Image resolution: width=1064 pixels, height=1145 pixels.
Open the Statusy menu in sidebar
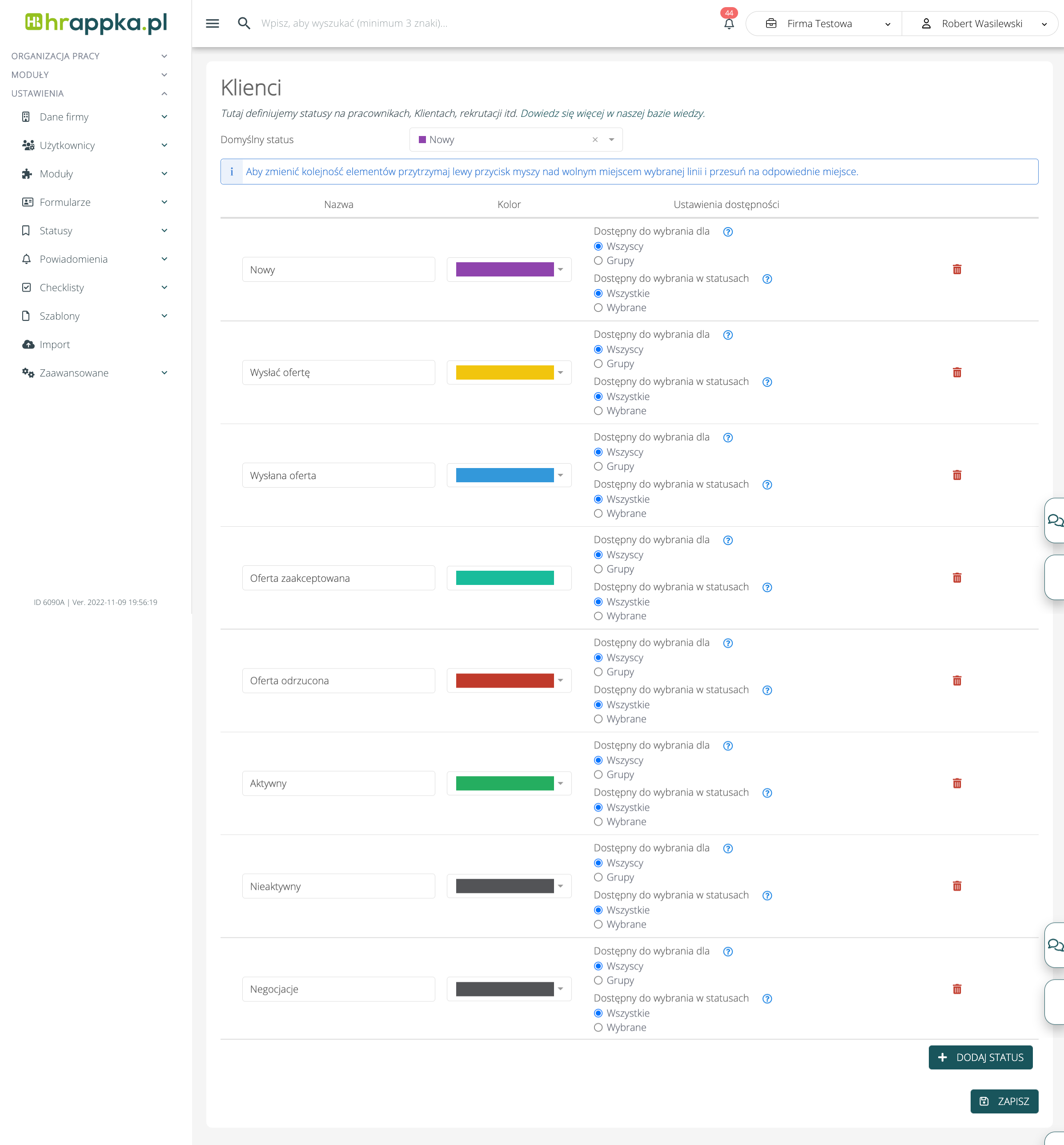click(x=55, y=231)
